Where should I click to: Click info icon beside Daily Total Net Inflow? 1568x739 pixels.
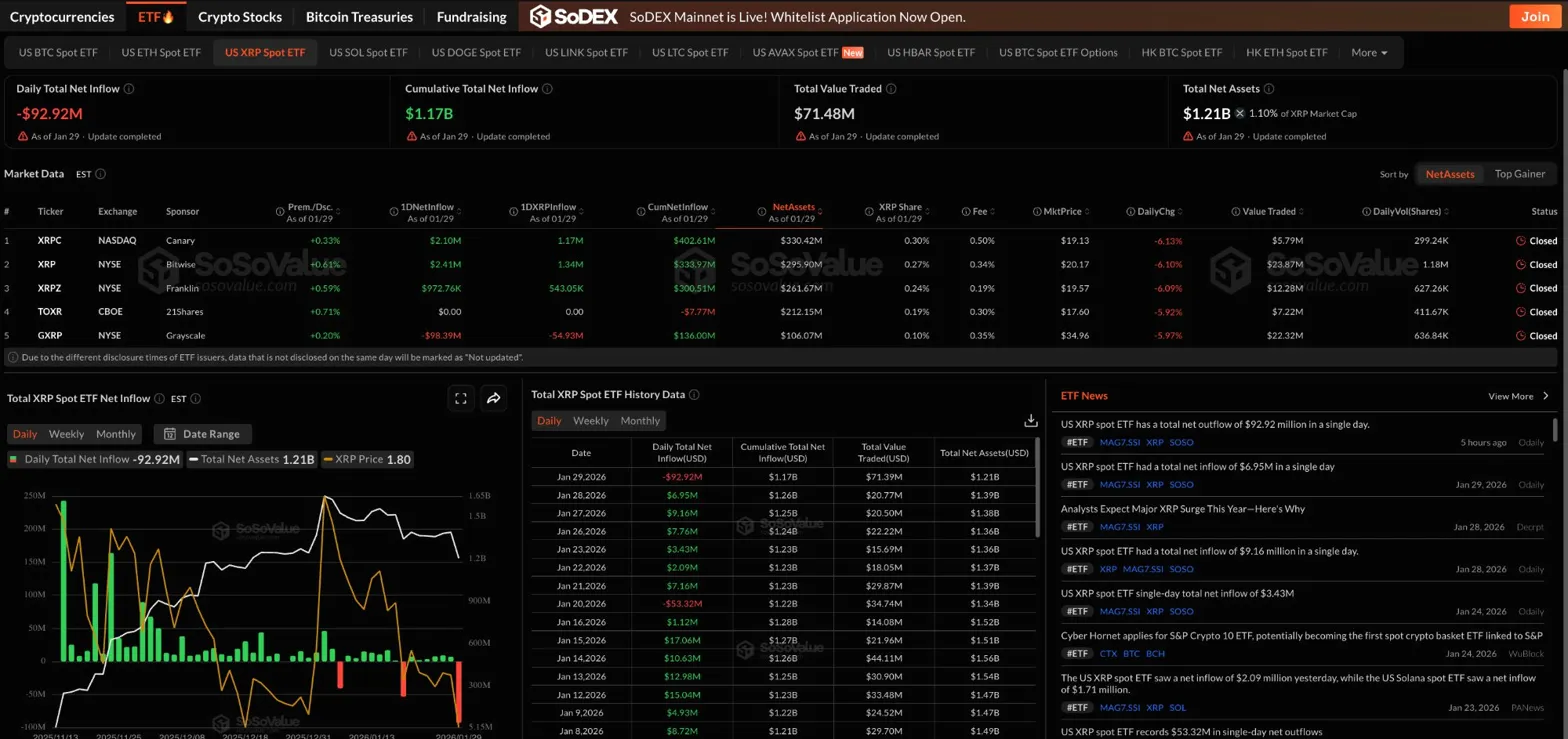129,89
